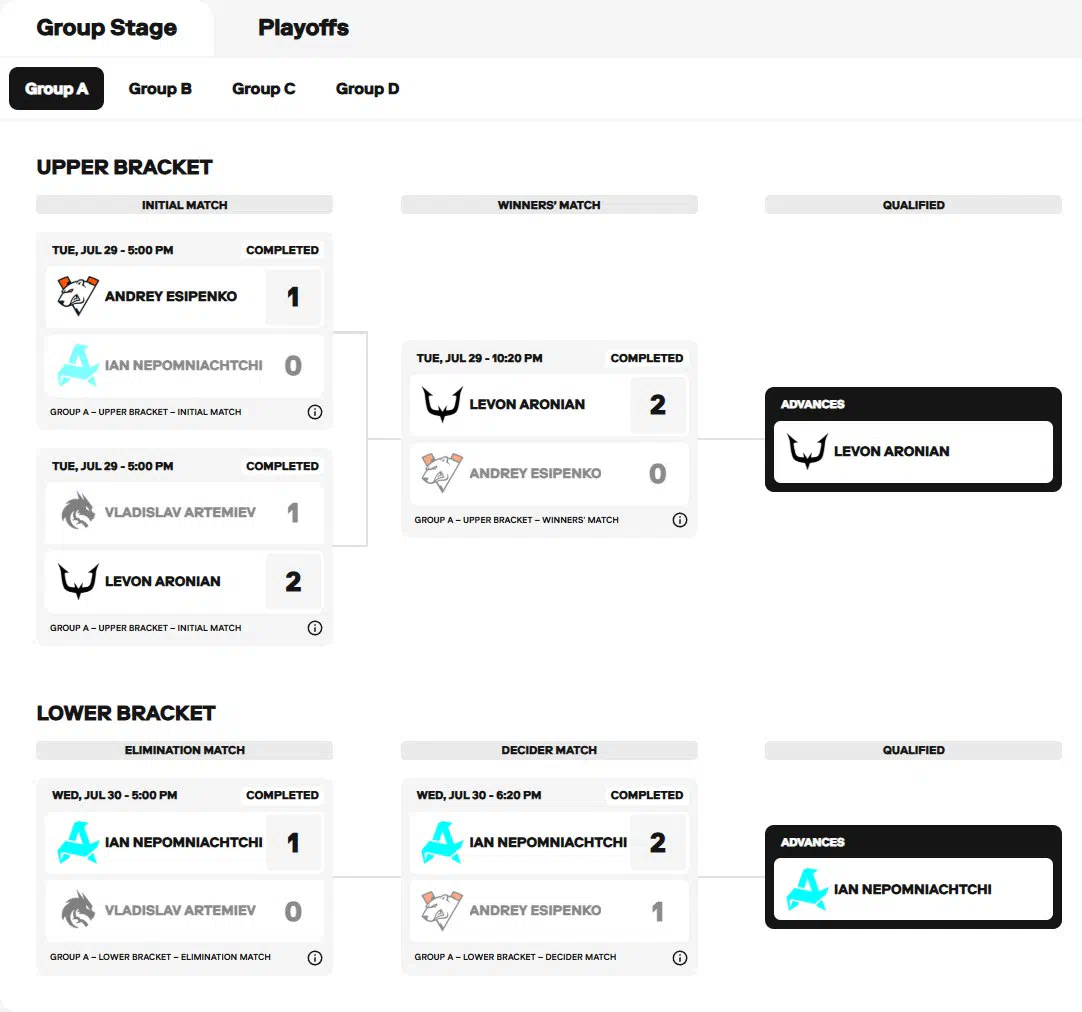Click the Winners' Match column header
The width and height of the screenshot is (1082, 1012).
[549, 205]
